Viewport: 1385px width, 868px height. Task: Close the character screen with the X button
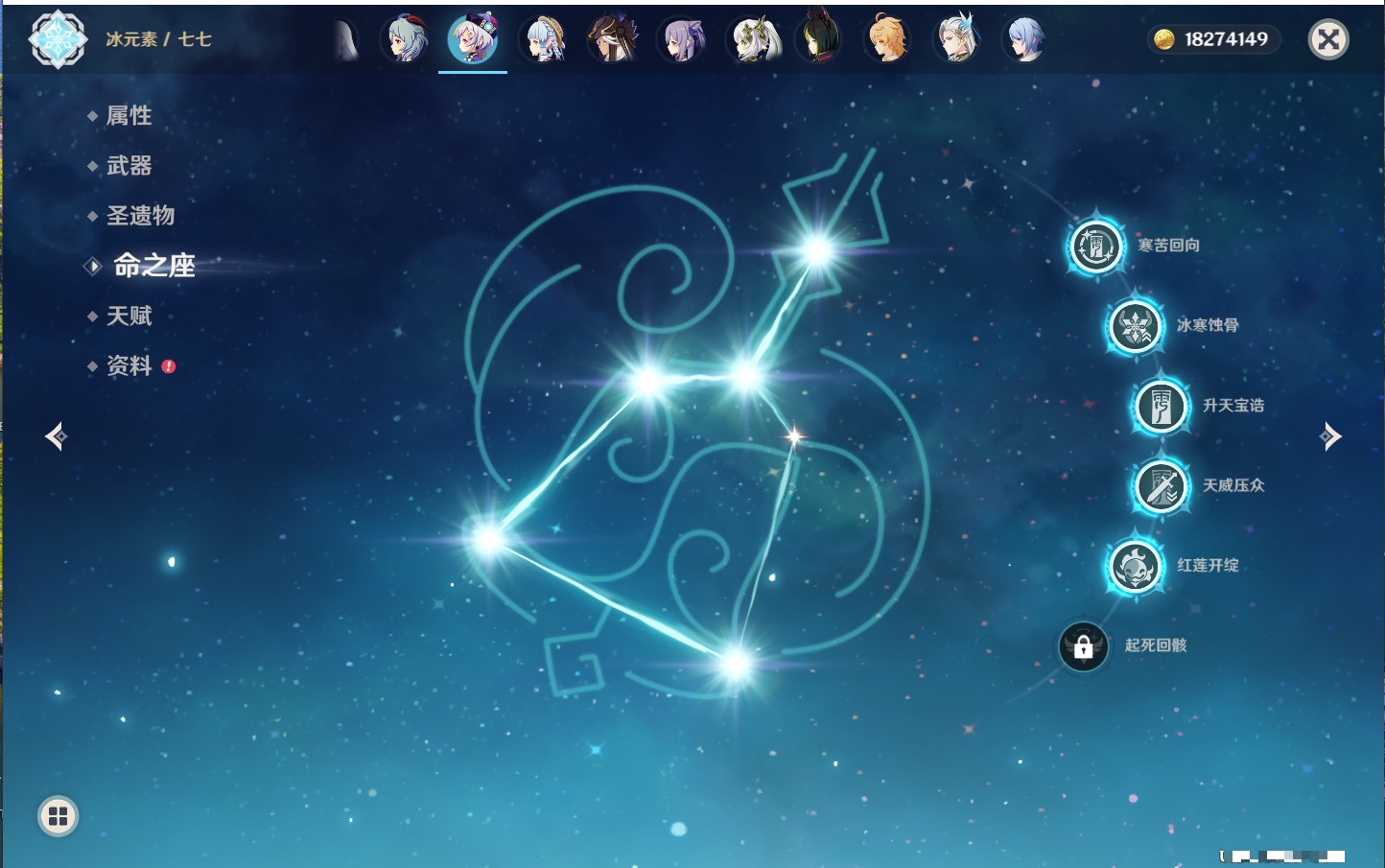click(1328, 39)
